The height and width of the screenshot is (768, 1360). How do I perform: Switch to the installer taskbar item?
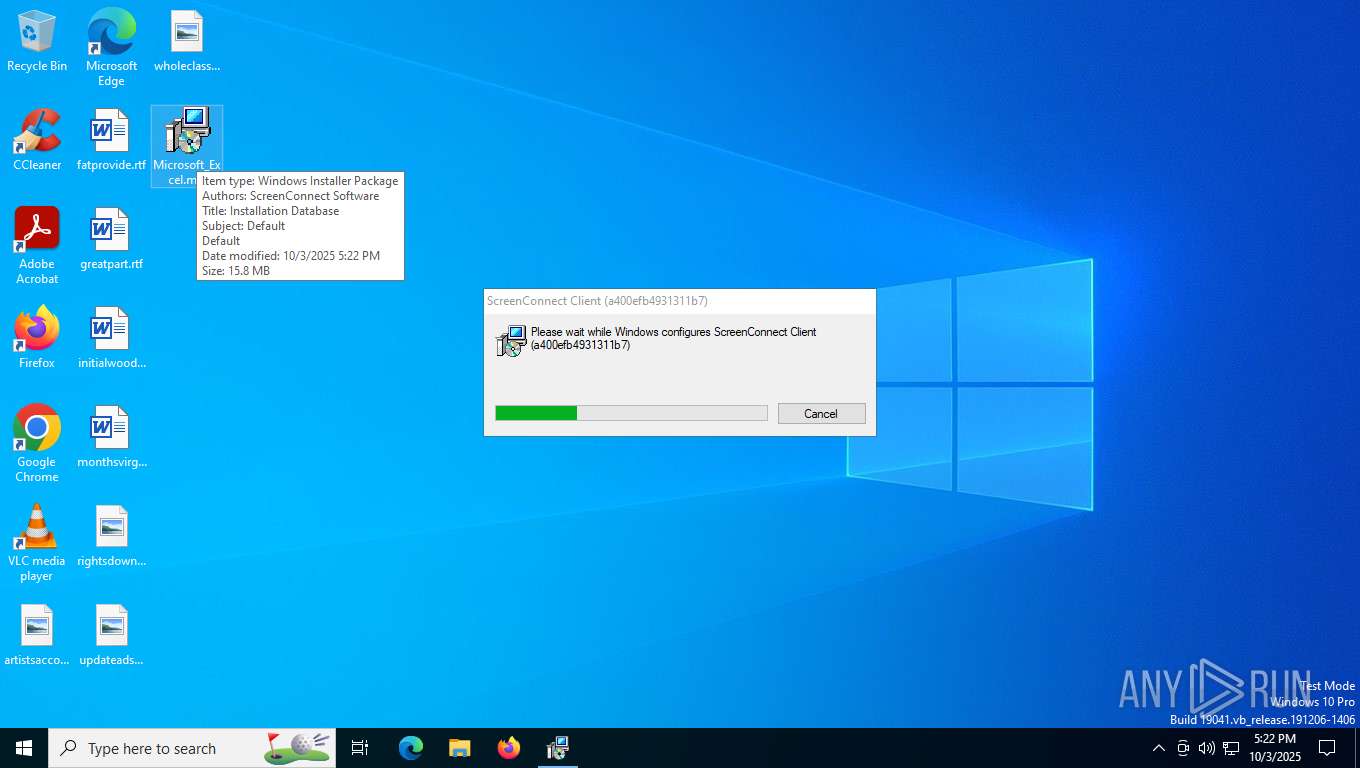coord(558,748)
